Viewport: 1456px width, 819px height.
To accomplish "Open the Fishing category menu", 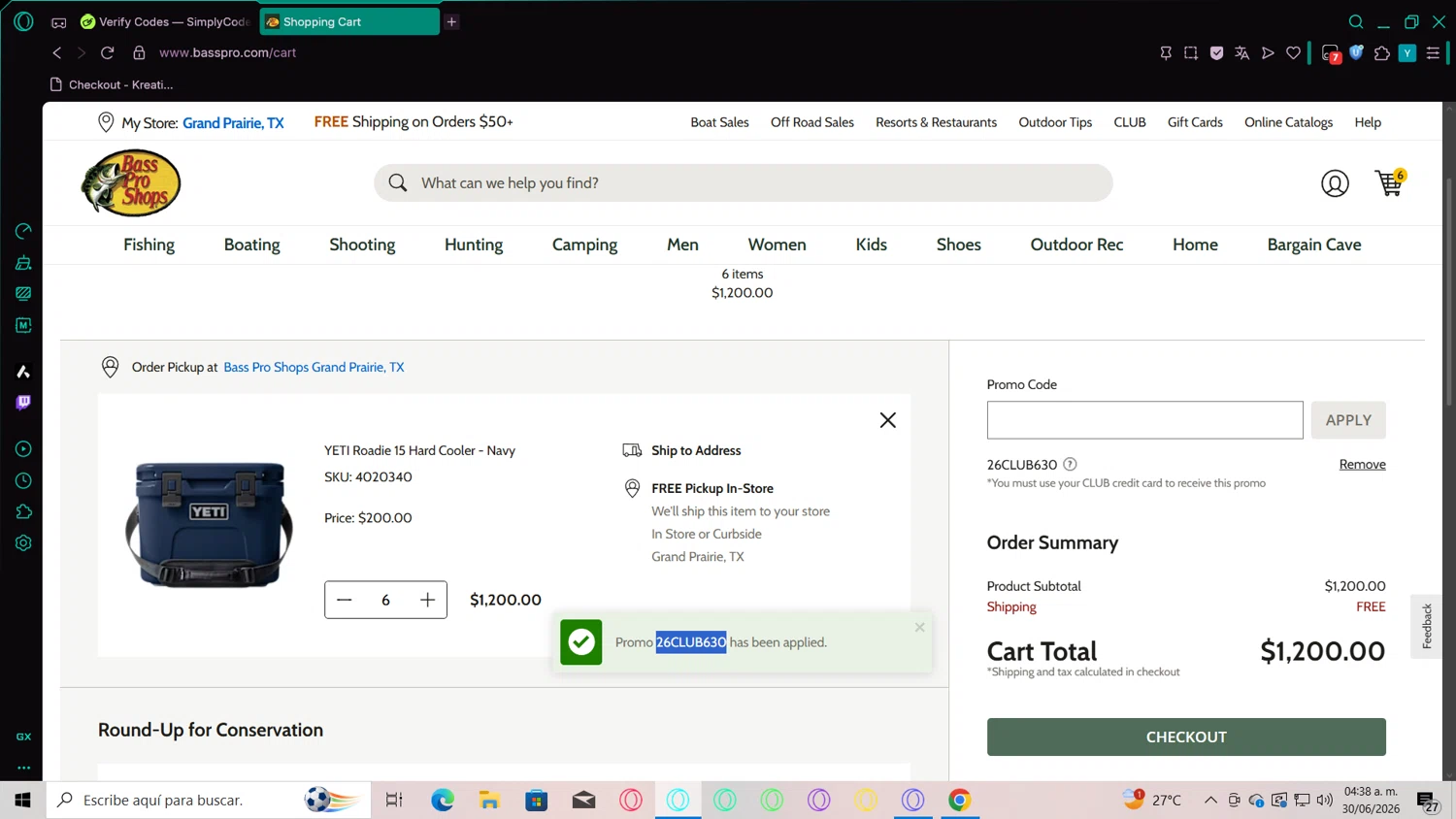I will pyautogui.click(x=149, y=245).
